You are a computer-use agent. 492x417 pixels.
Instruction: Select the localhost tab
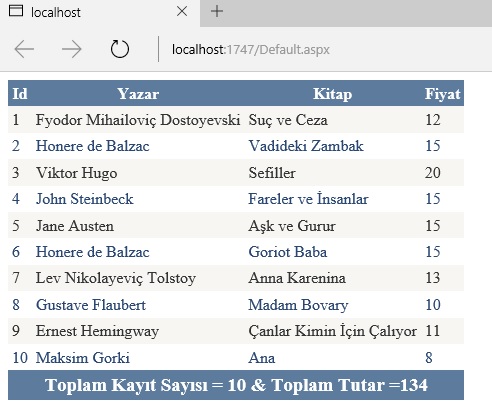tap(100, 13)
